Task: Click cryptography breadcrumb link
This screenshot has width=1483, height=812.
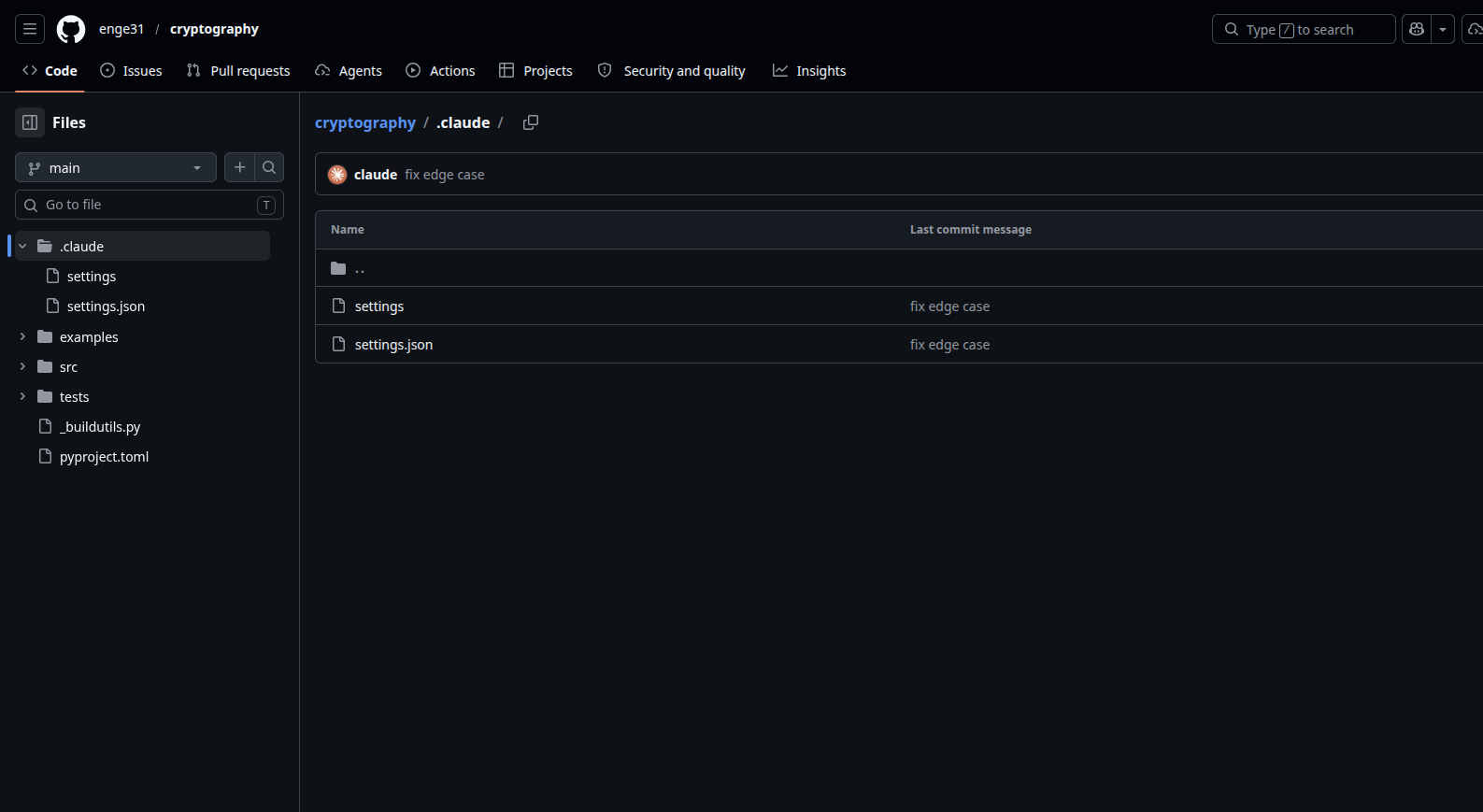Action: point(365,122)
